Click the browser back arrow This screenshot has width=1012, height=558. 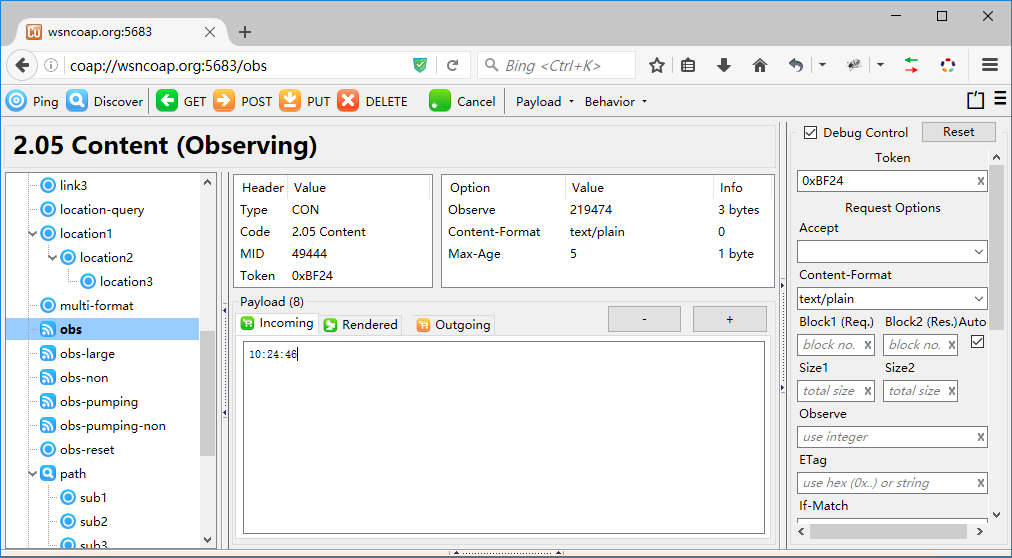(23, 65)
